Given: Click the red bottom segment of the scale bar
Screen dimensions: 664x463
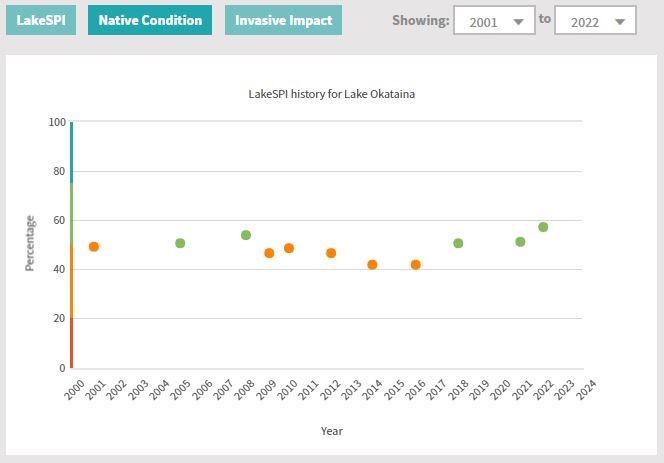Looking at the screenshot, I should (x=71, y=343).
